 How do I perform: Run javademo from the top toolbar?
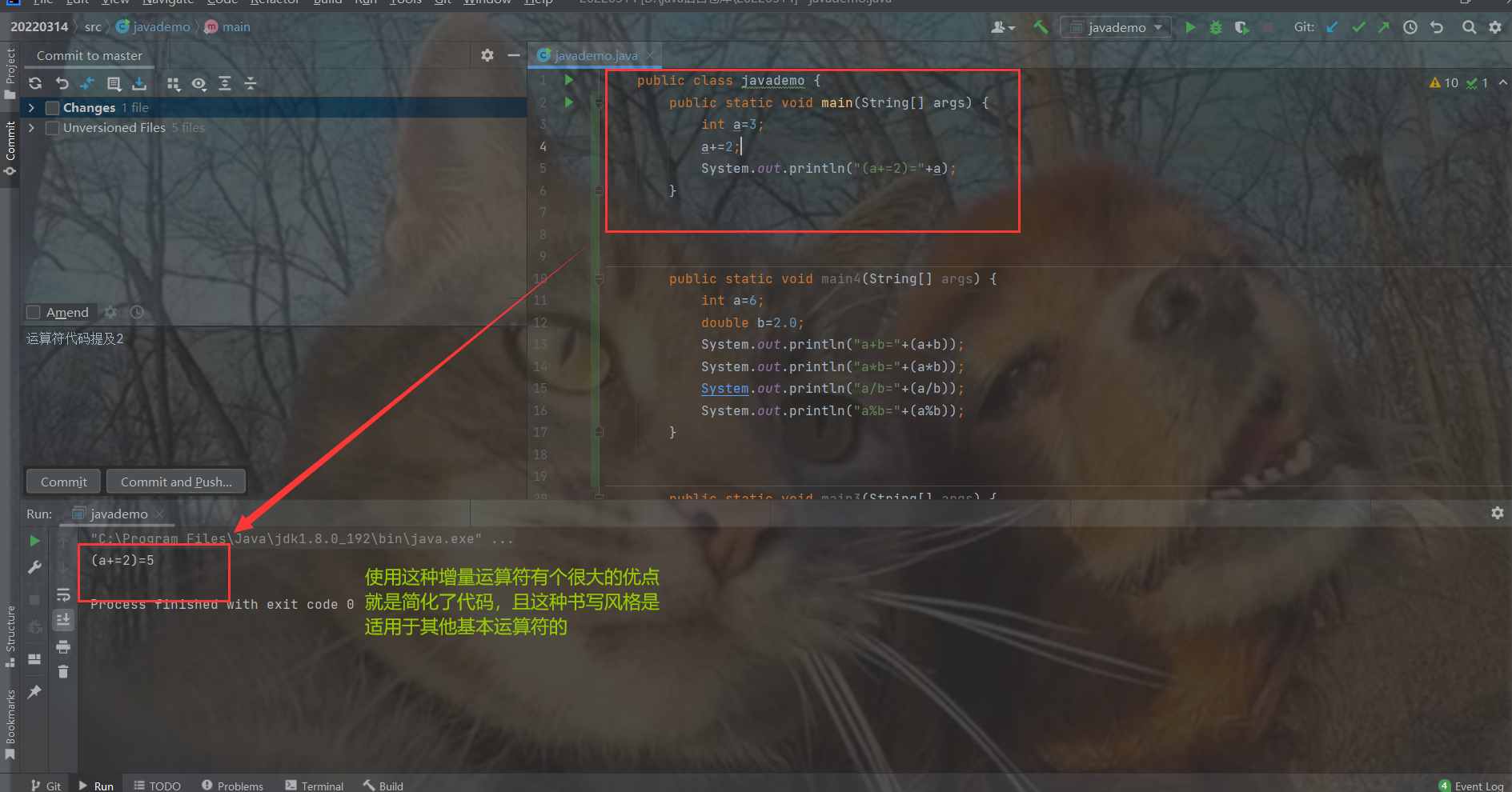coord(1190,27)
